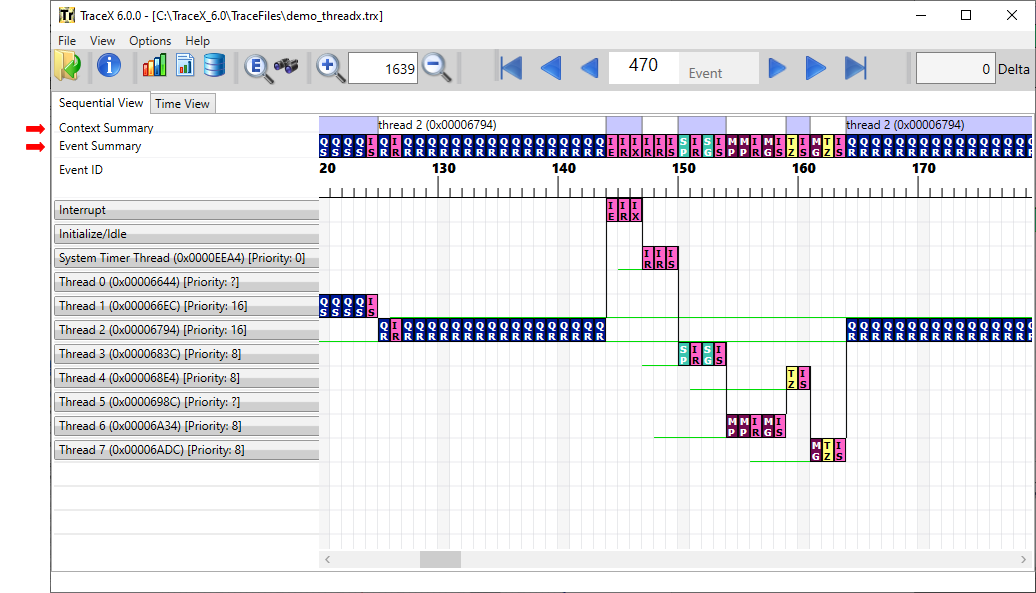Zoom out using the minus magnifier icon
Image resolution: width=1036 pixels, height=593 pixels.
pos(434,66)
